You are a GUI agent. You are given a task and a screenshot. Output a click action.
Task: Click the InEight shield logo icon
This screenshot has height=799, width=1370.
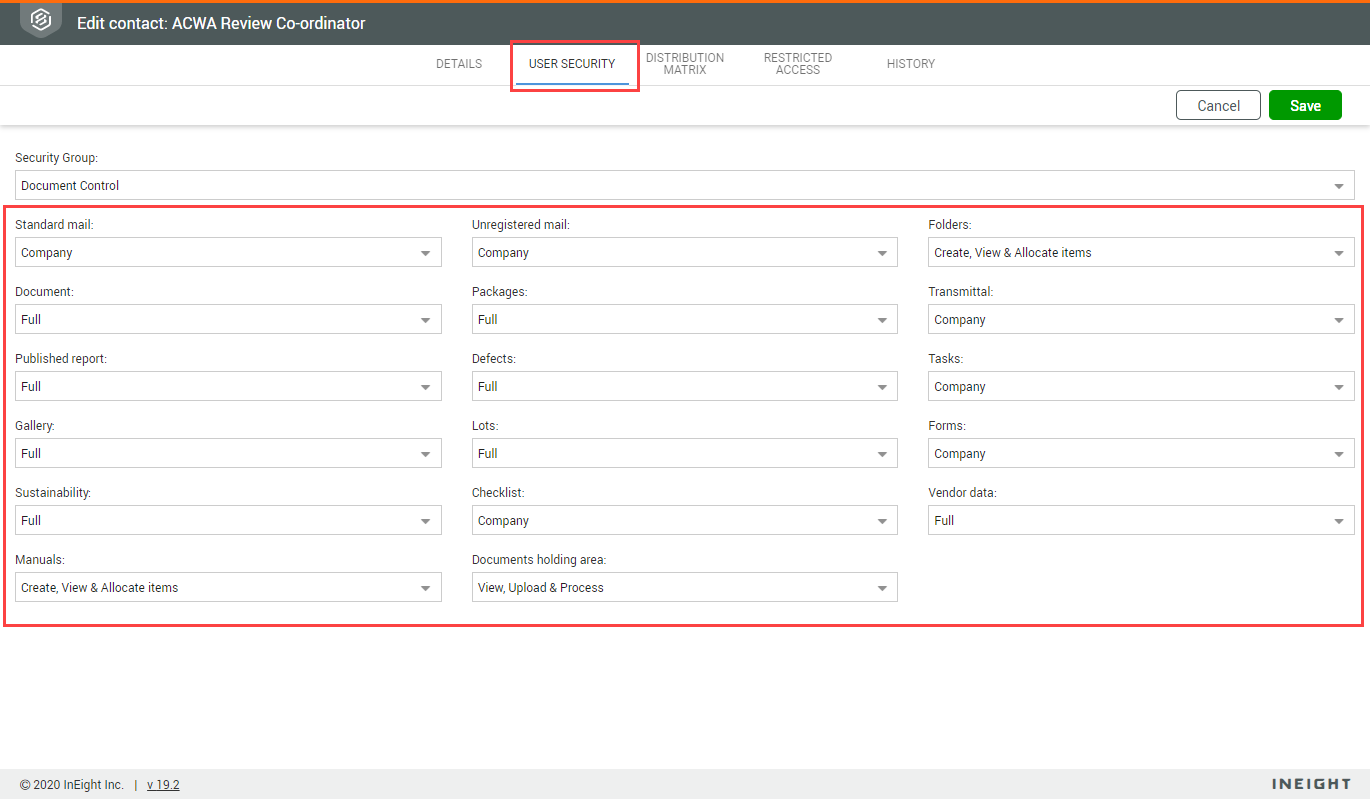[41, 21]
